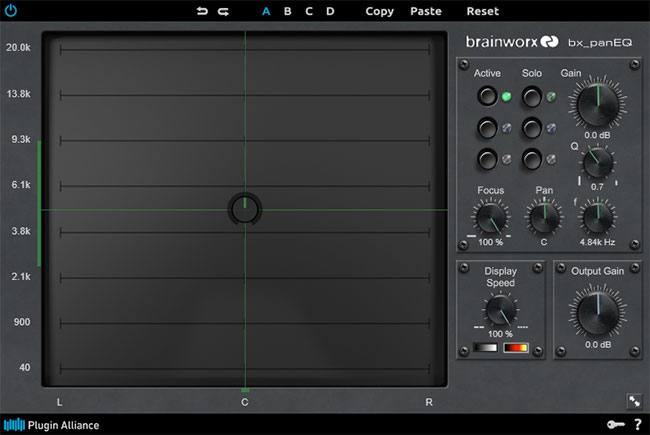
Task: Solo the first EQ band
Action: click(x=531, y=96)
